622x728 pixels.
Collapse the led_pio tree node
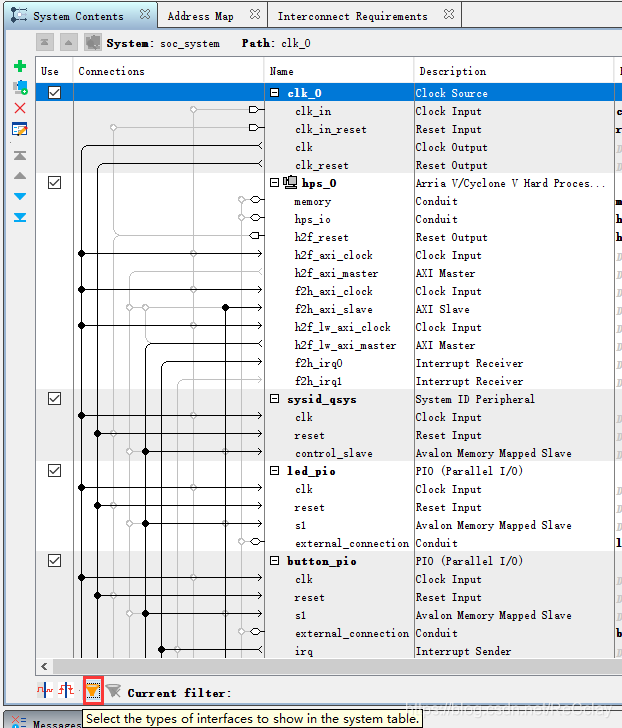point(275,470)
